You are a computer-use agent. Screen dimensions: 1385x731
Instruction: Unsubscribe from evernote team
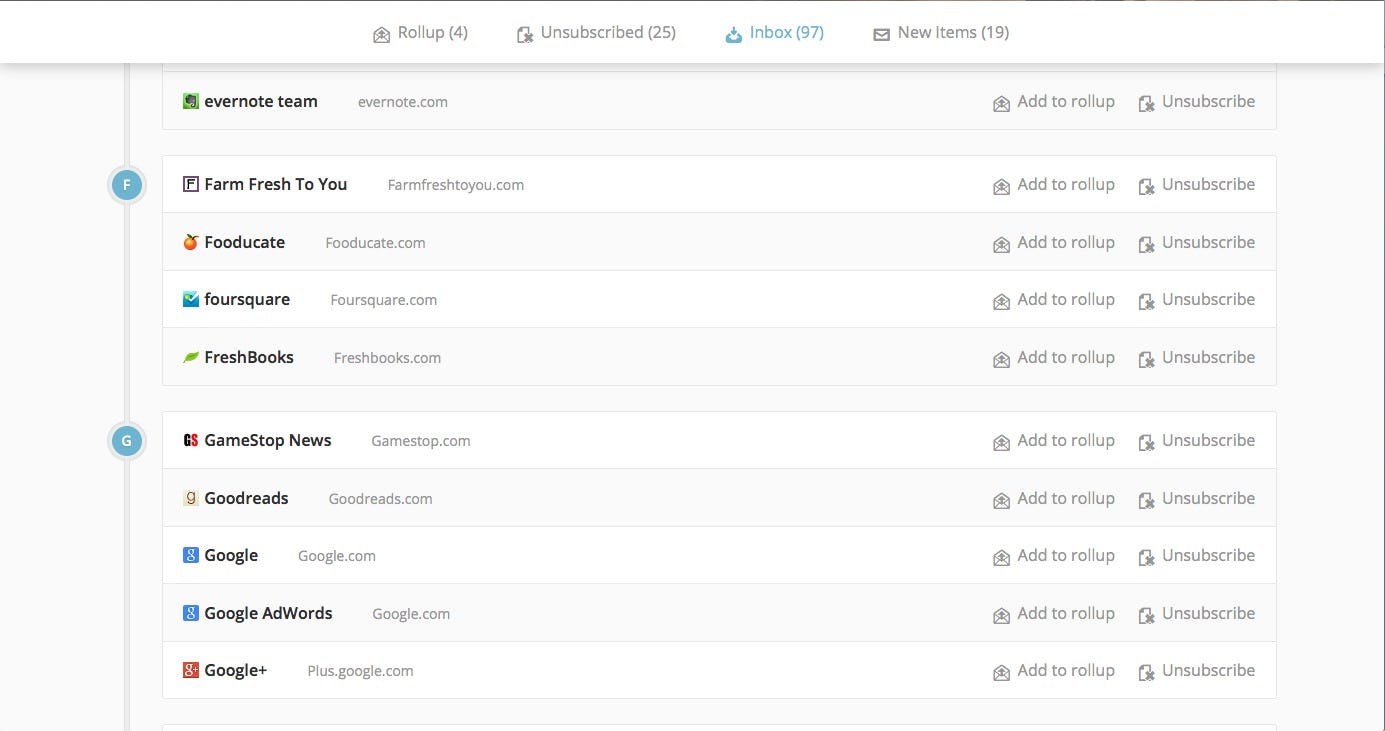(1197, 102)
